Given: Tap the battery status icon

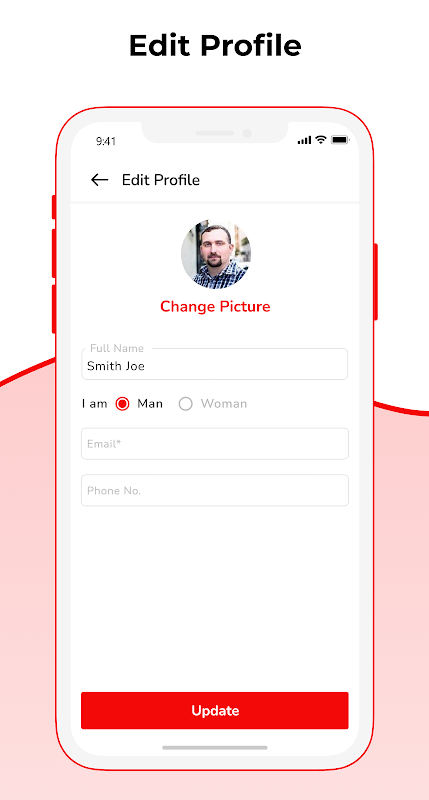Looking at the screenshot, I should [x=340, y=140].
